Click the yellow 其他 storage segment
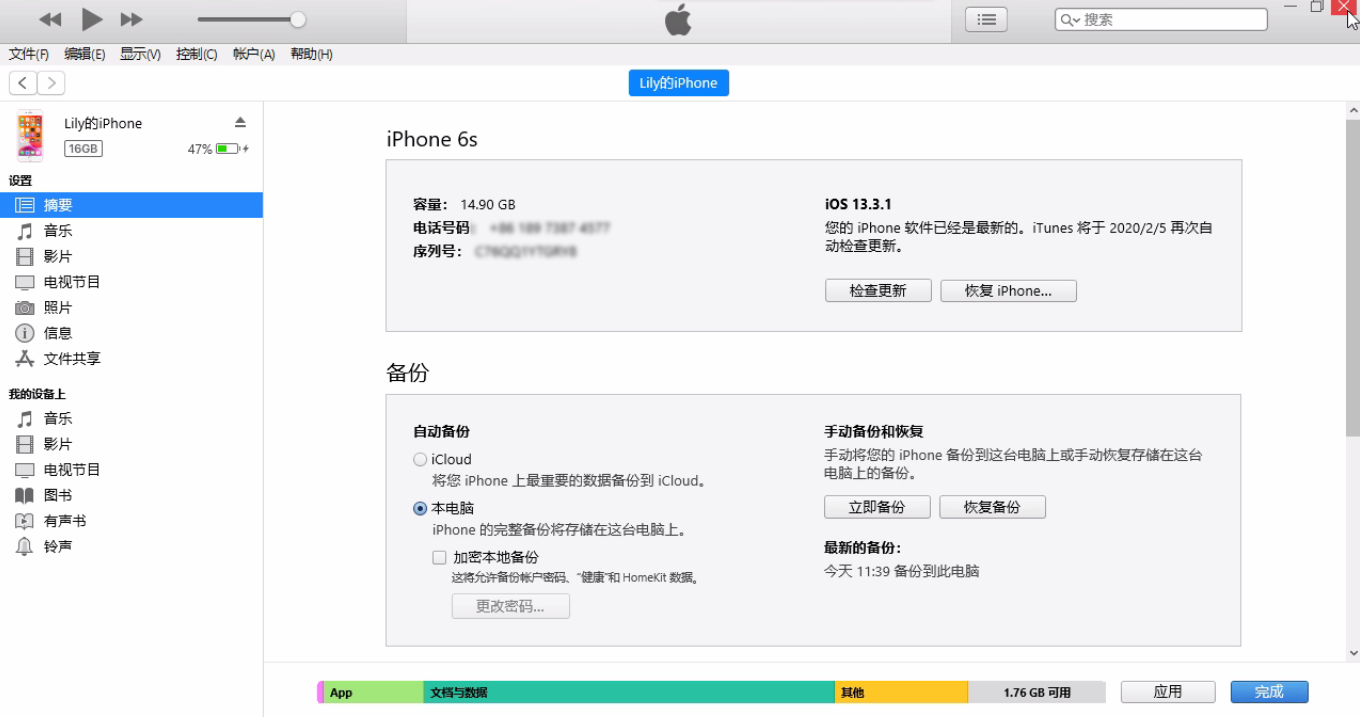1360x717 pixels. coord(901,692)
